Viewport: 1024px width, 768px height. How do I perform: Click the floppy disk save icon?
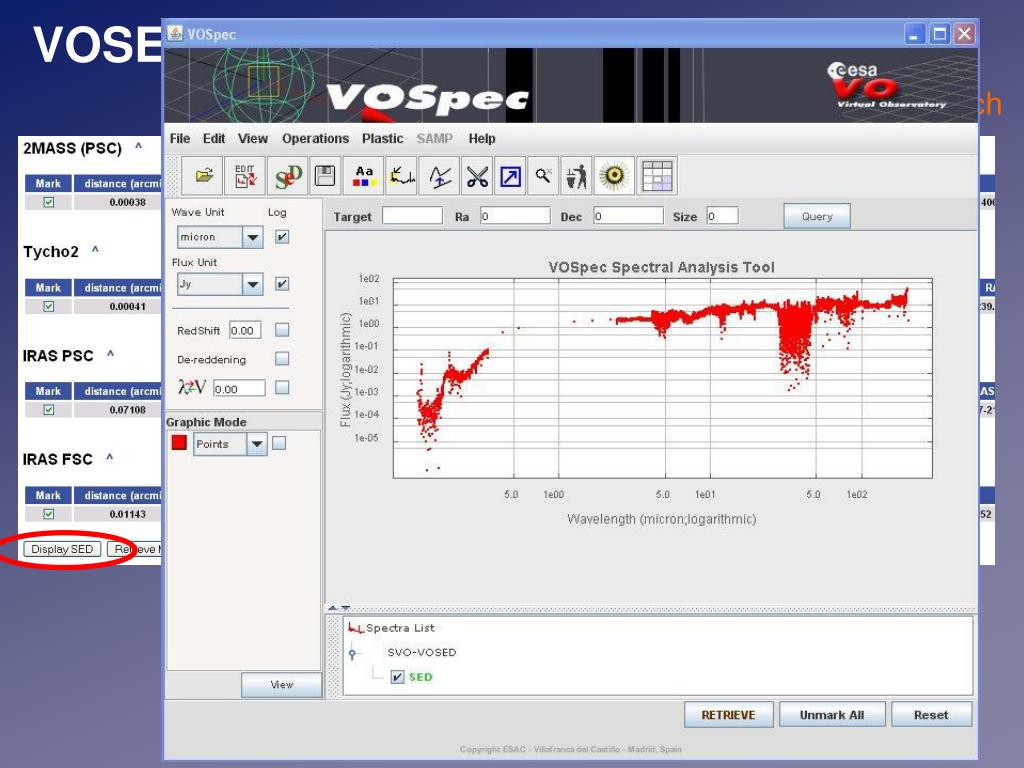coord(325,176)
